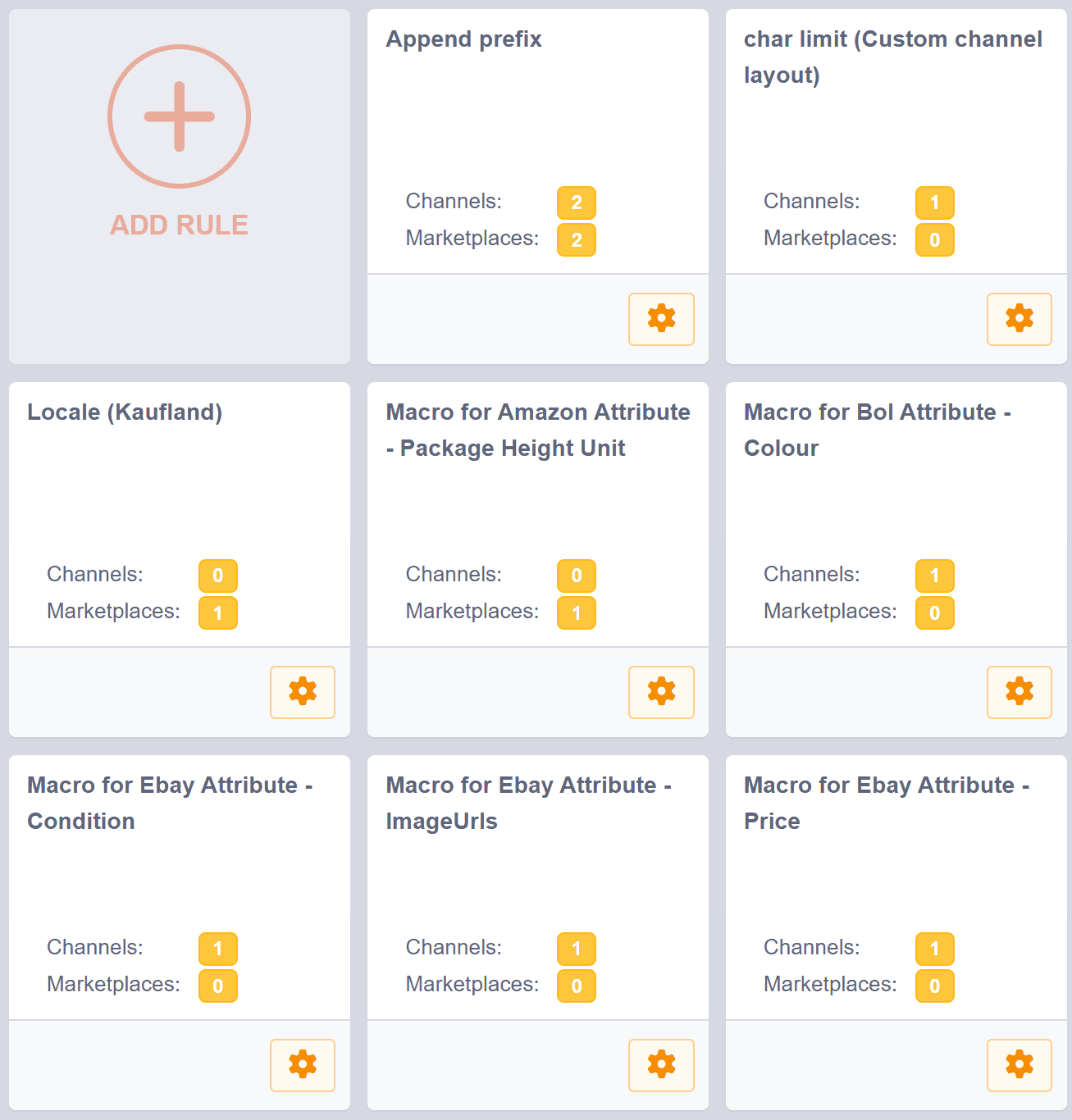Open settings gear for Append prefix rule
This screenshot has width=1072, height=1120.
click(x=661, y=319)
